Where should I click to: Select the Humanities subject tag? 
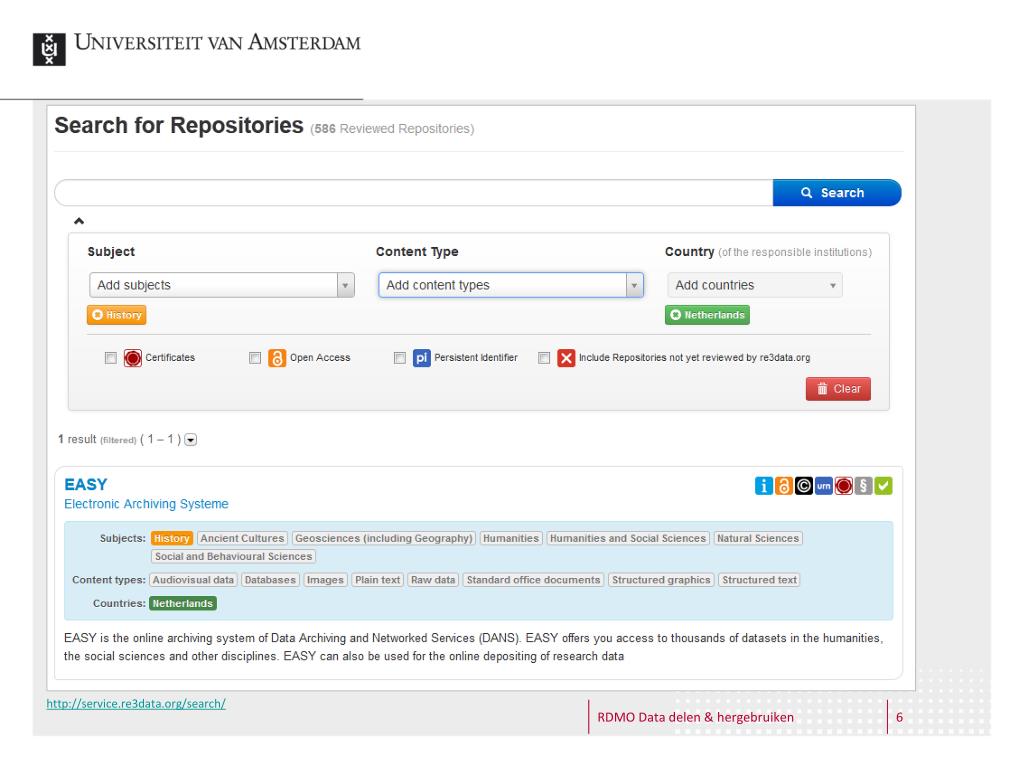tap(511, 538)
